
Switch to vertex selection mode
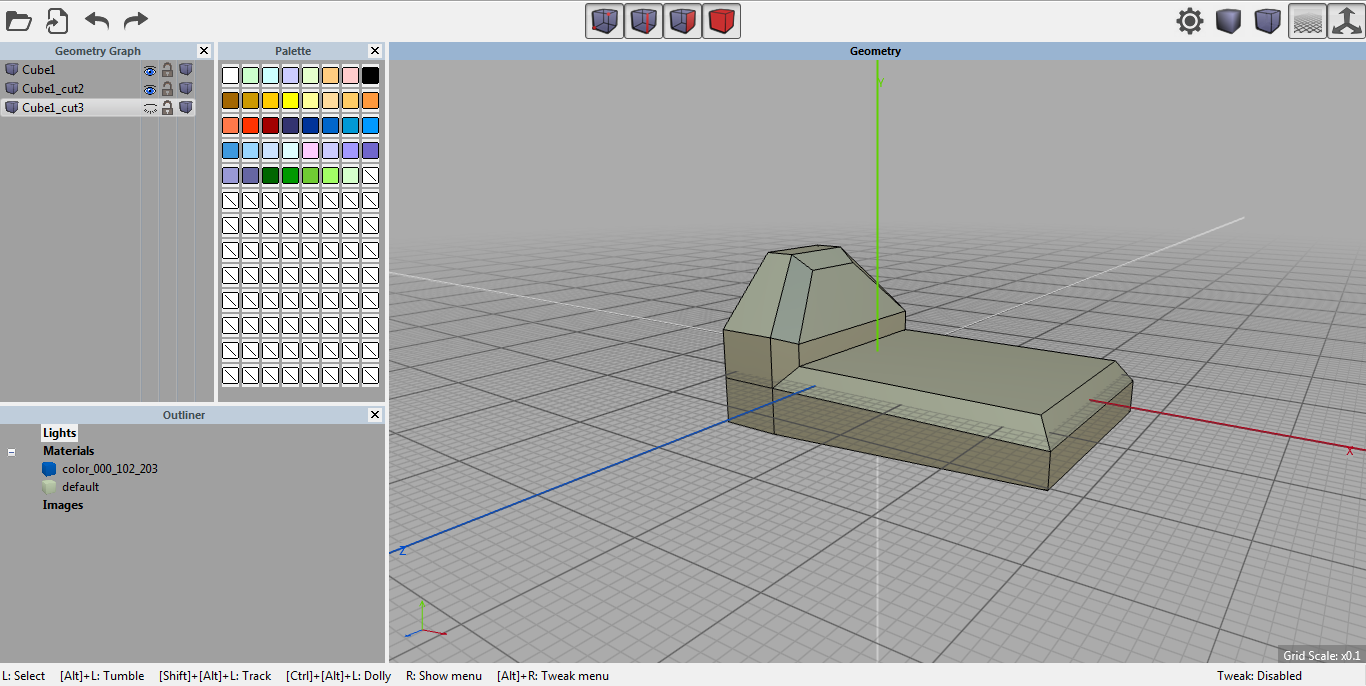click(x=604, y=20)
